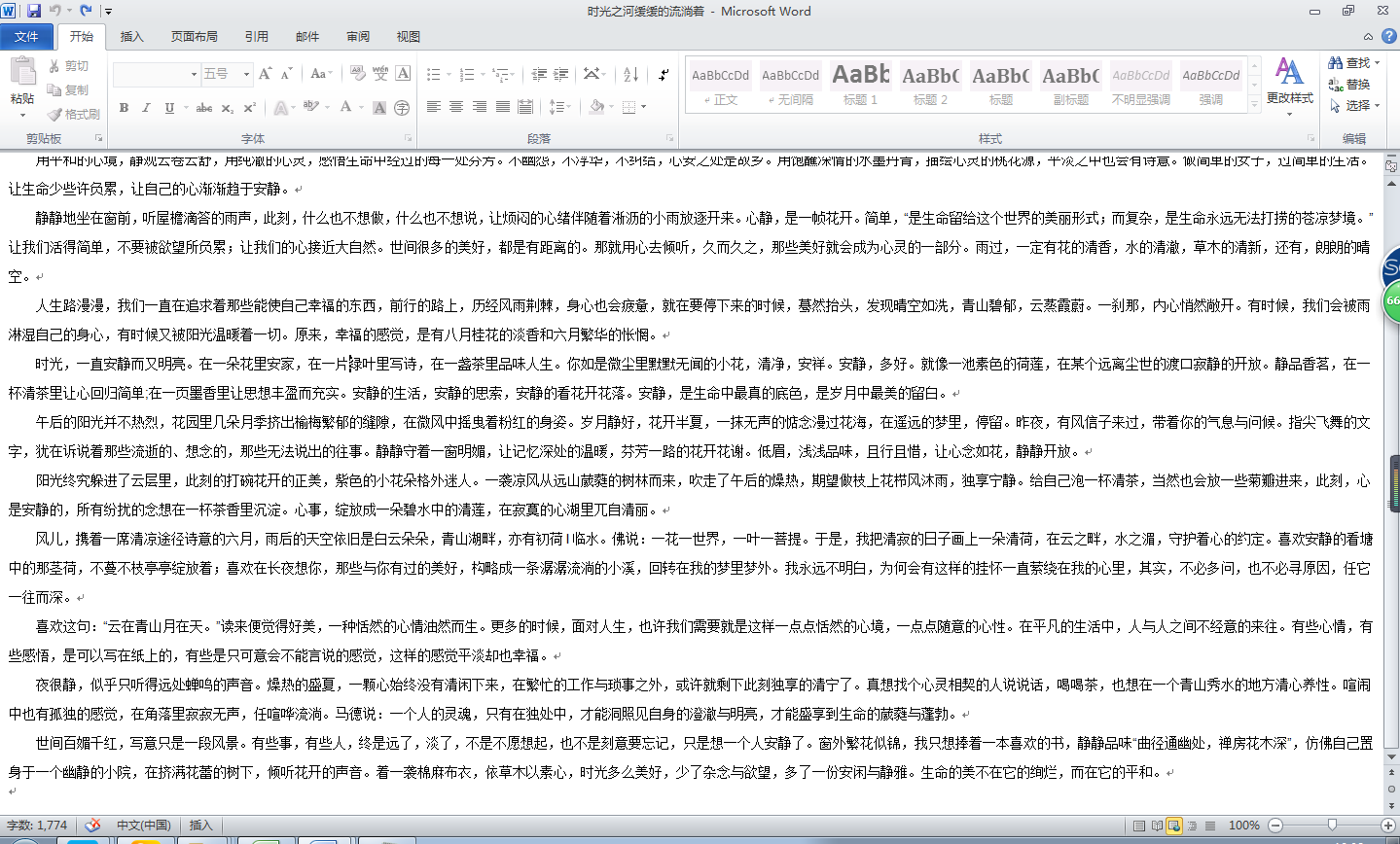This screenshot has width=1400, height=844.
Task: Click the Replace (替换) button
Action: coord(1350,85)
